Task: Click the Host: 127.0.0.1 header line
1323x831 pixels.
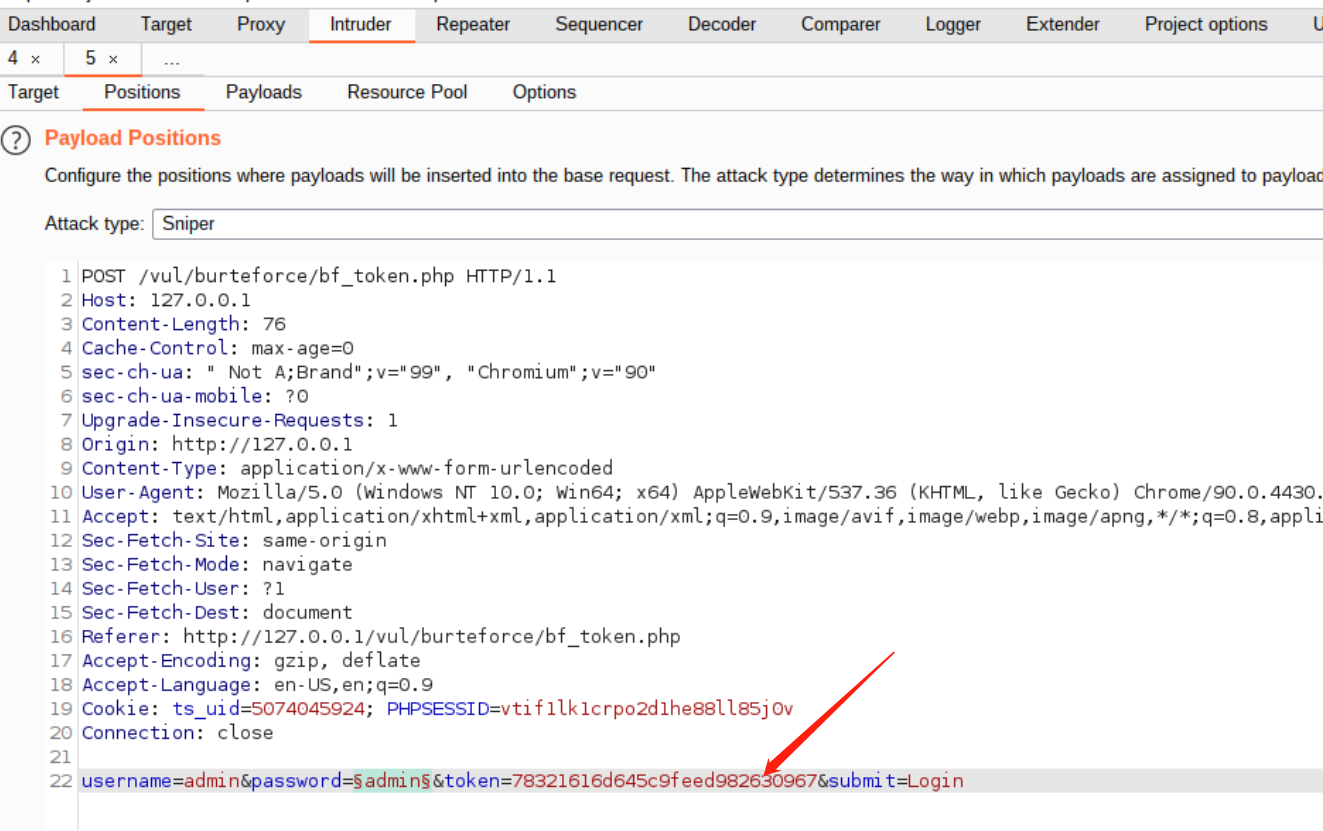Action: (166, 300)
